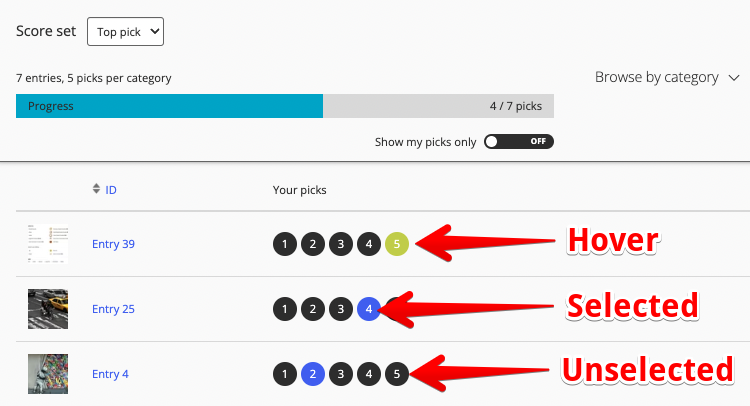Screen dimensions: 750x406
Task: Select pick 5 for Entry 4
Action: [397, 374]
